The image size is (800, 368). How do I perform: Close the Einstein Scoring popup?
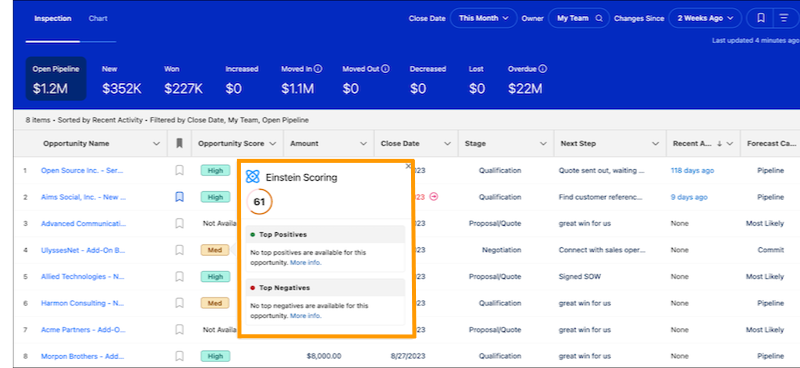pos(408,166)
